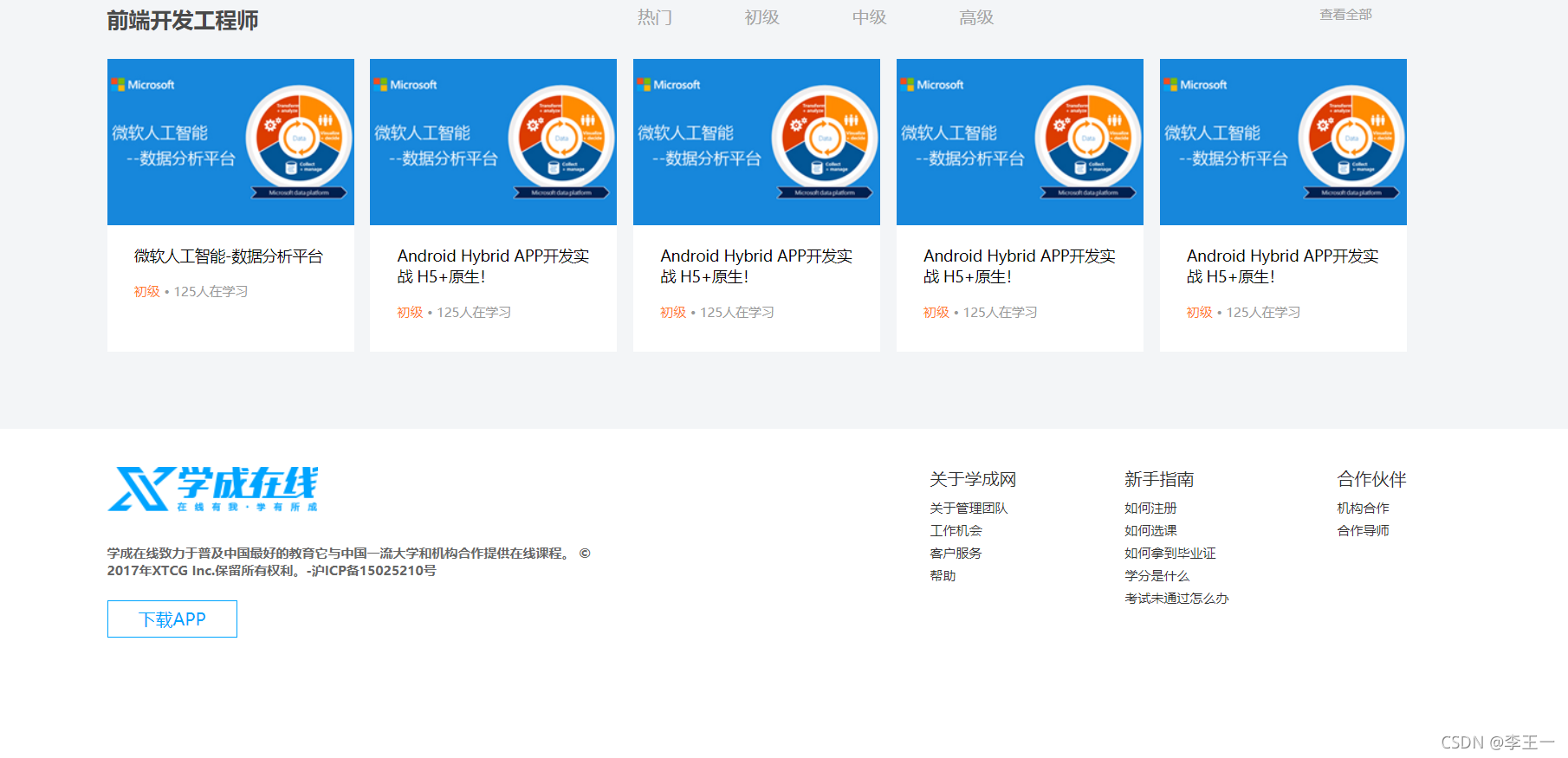Open 合作导师 partner link
Screen dimensions: 1568x758
pos(1363,531)
